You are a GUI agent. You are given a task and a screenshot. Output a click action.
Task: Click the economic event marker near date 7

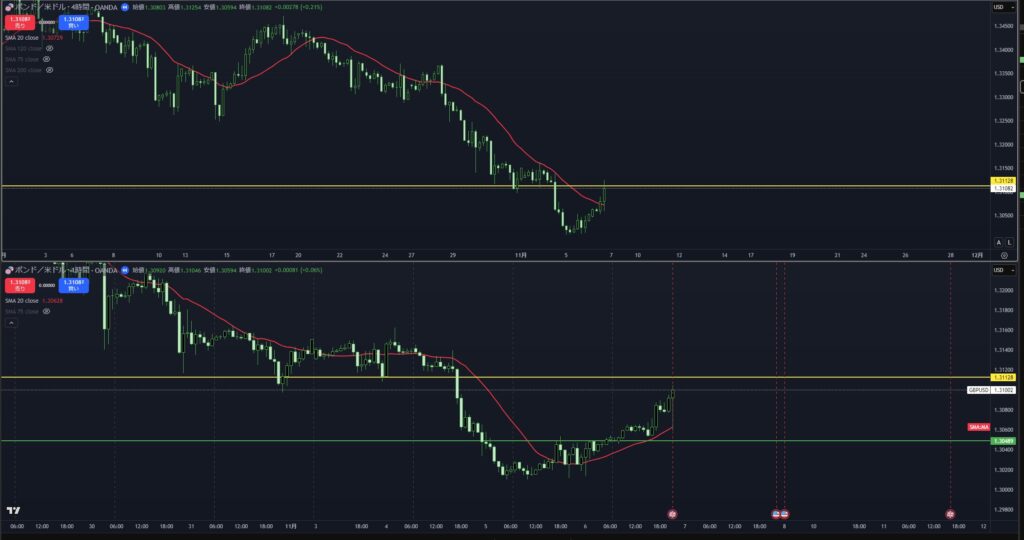point(672,513)
